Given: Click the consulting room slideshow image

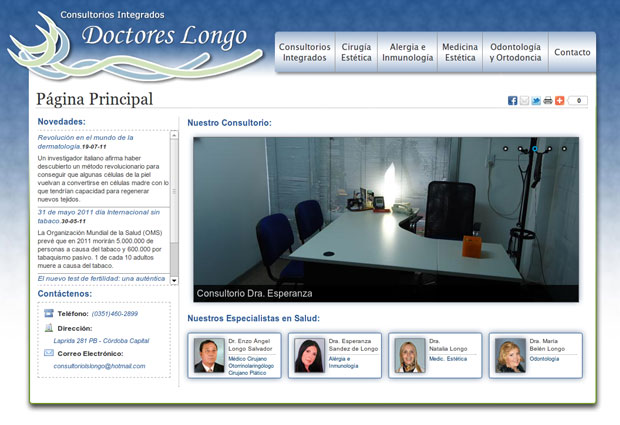Looking at the screenshot, I should click(x=386, y=219).
